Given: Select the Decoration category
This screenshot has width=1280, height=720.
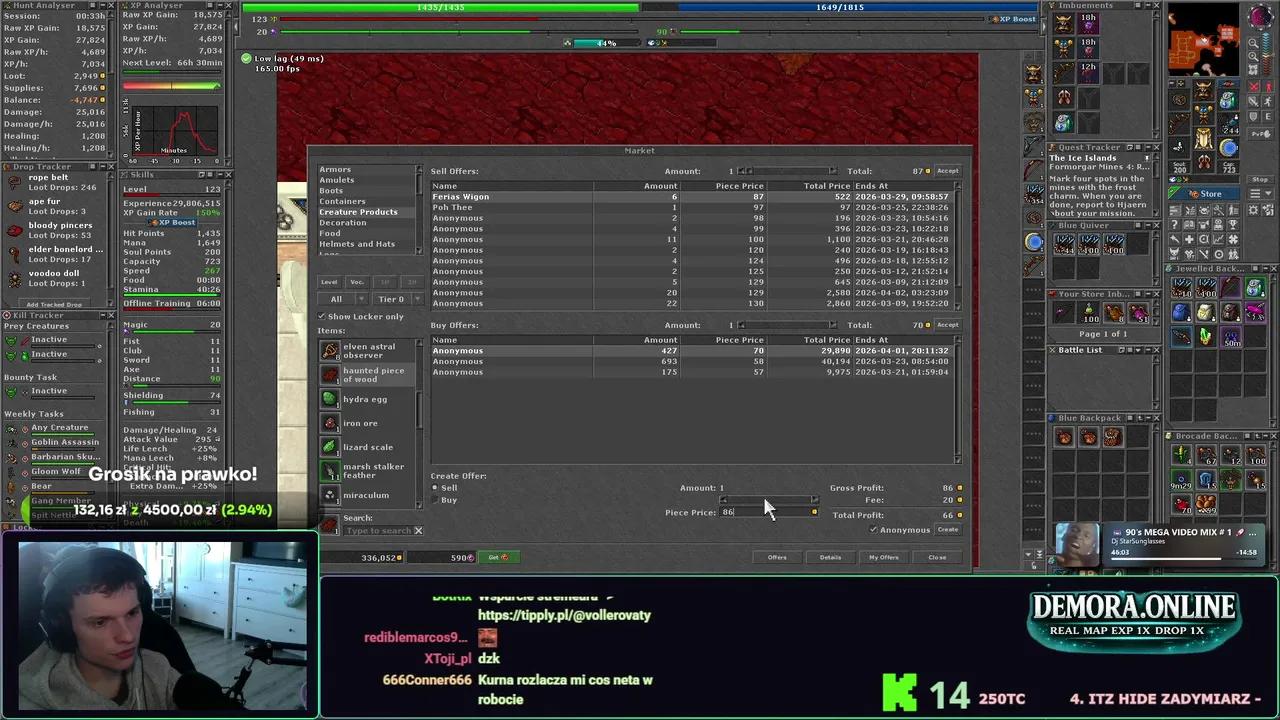Looking at the screenshot, I should click(343, 222).
